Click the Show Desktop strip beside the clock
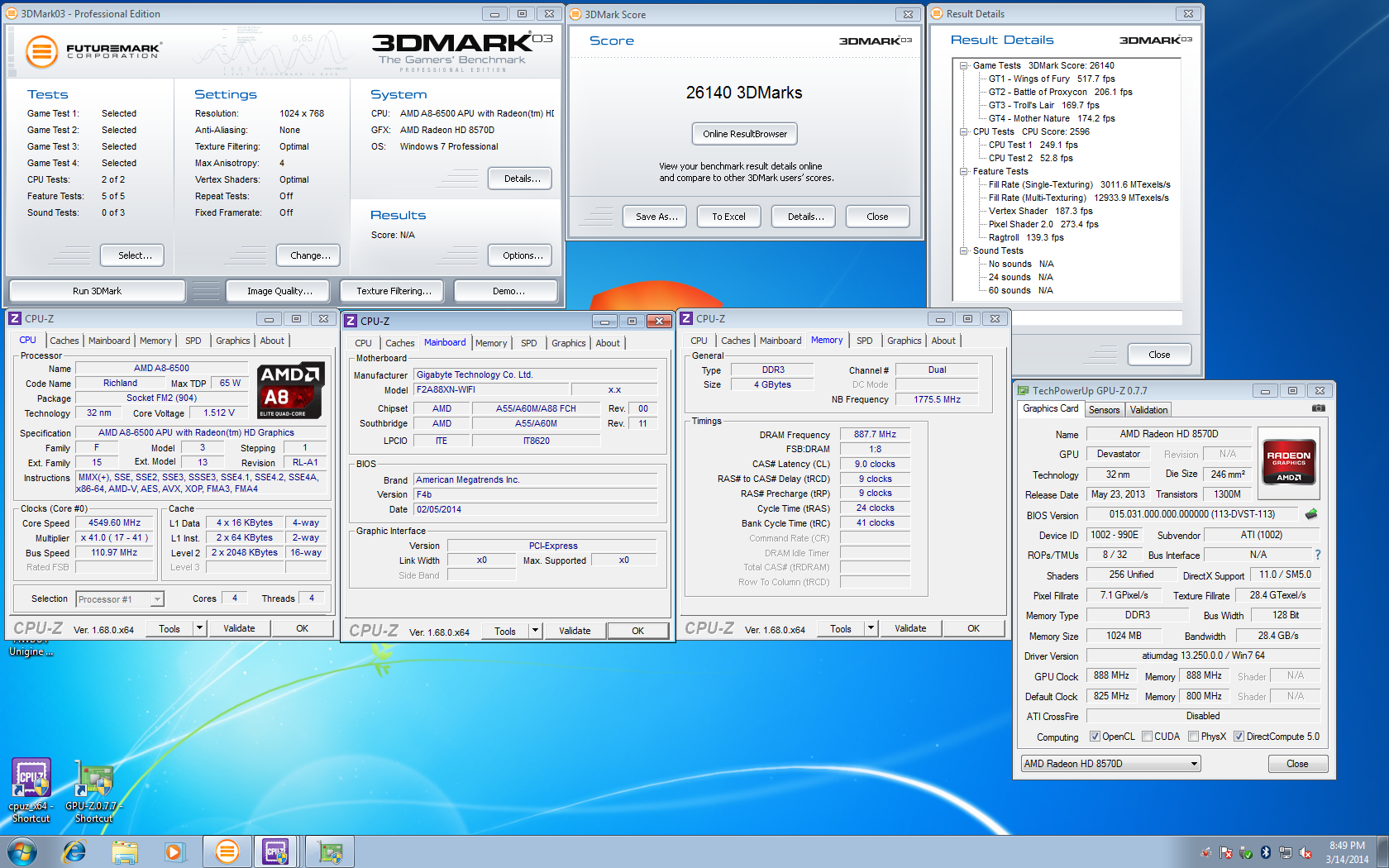Screen dimensions: 1389x868 pos(1382,851)
